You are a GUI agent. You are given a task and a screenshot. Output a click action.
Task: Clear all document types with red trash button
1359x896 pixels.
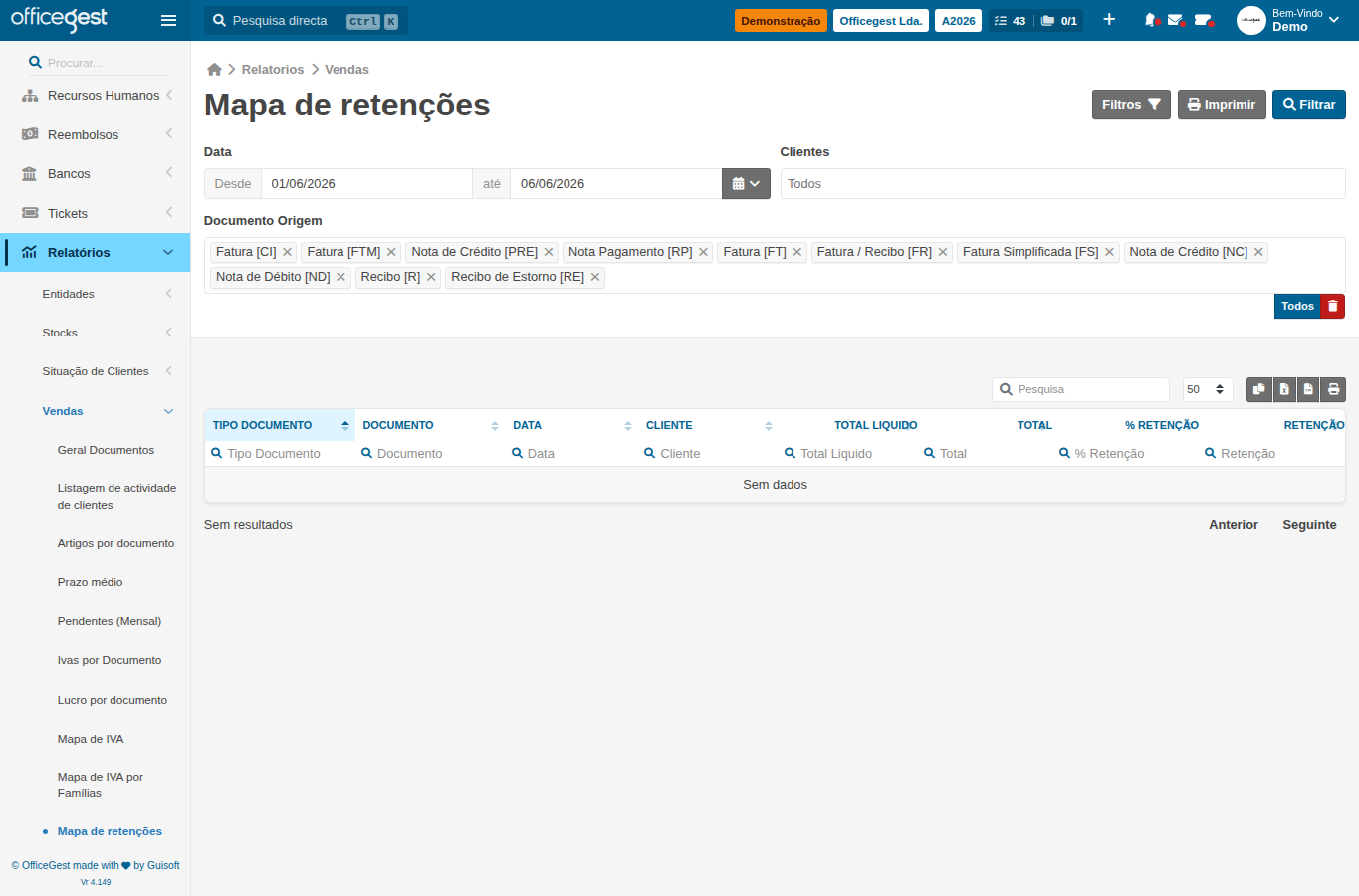pos(1332,306)
